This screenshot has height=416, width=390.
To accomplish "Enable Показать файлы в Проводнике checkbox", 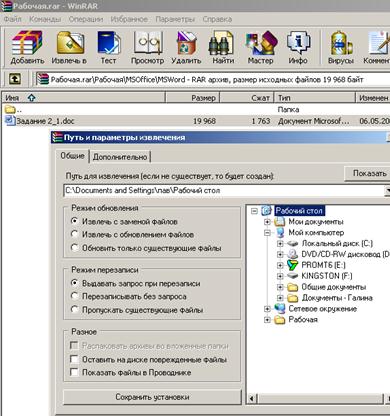I will pos(74,372).
